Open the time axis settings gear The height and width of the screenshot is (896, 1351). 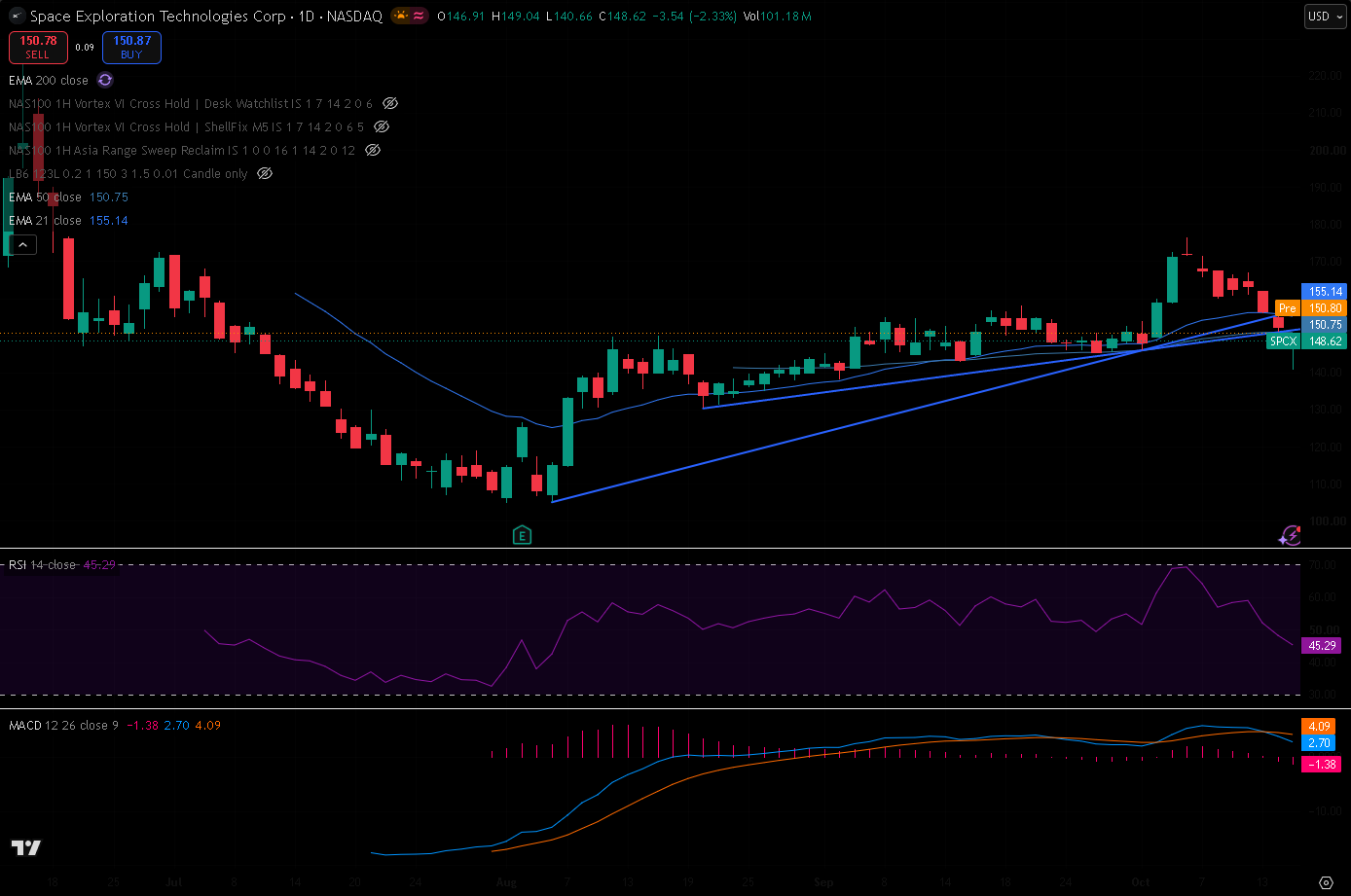tap(1326, 882)
